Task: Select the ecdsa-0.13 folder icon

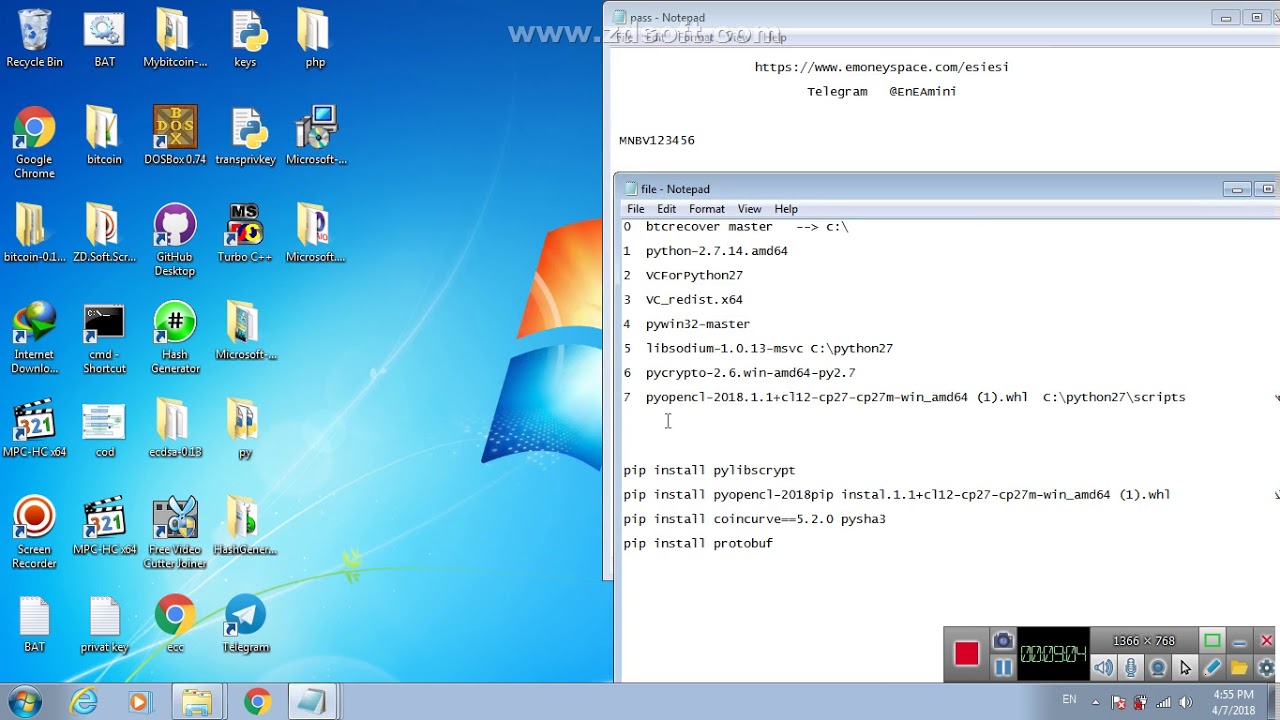Action: [175, 428]
